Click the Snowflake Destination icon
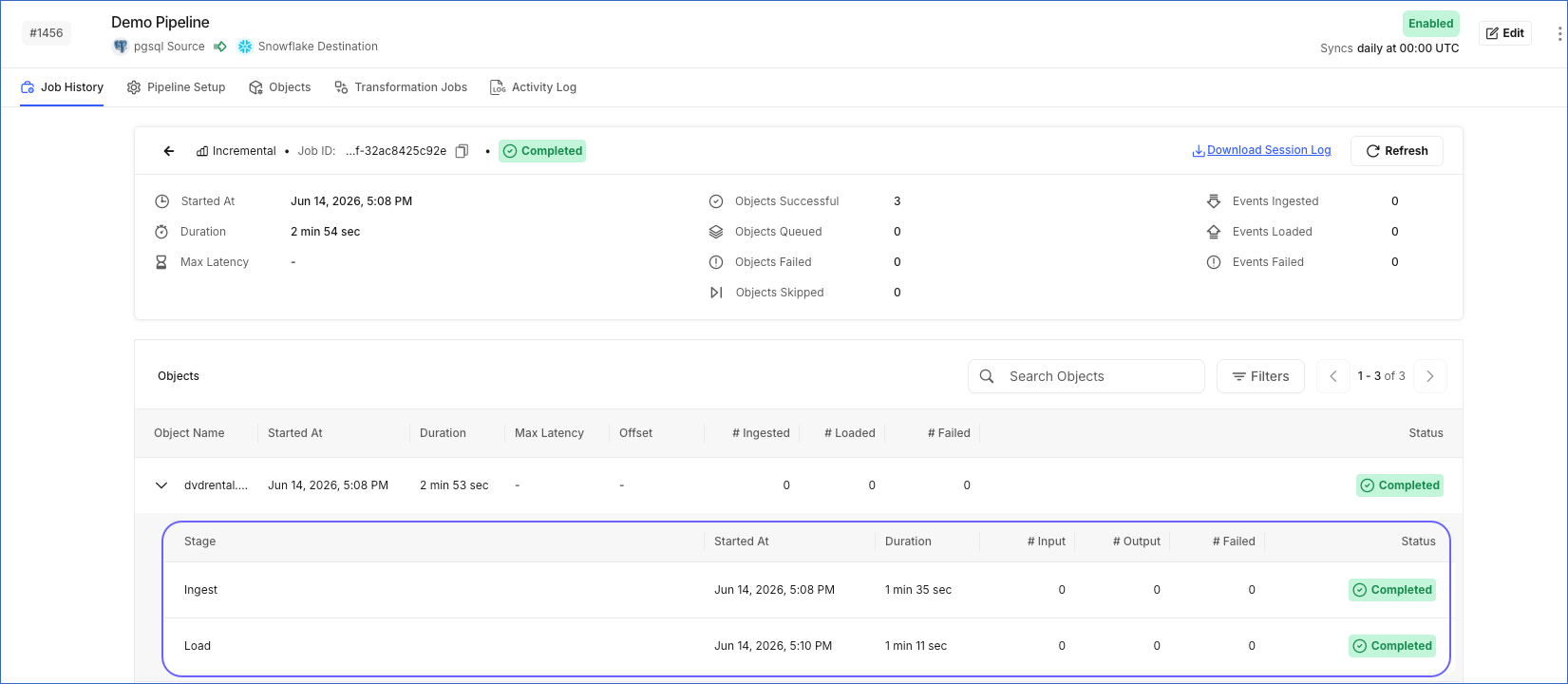The width and height of the screenshot is (1568, 684). point(245,47)
